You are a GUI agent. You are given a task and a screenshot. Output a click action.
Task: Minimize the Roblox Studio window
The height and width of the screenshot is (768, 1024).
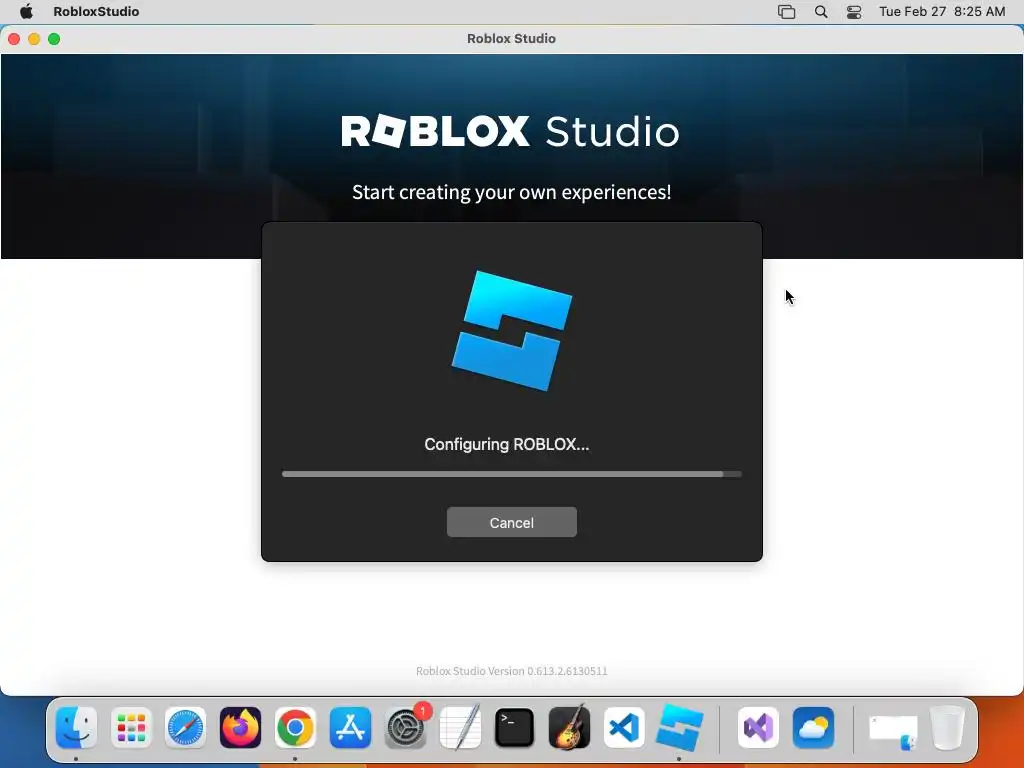pos(34,39)
